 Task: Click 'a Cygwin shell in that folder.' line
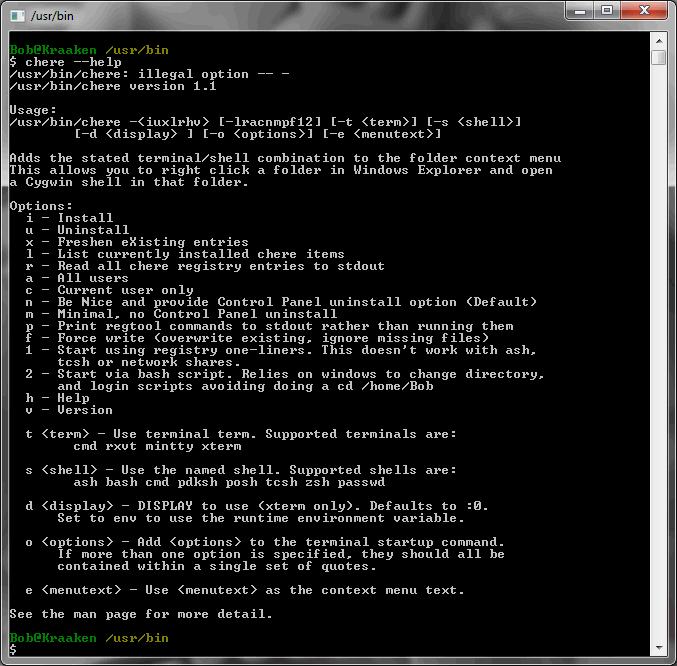click(130, 182)
